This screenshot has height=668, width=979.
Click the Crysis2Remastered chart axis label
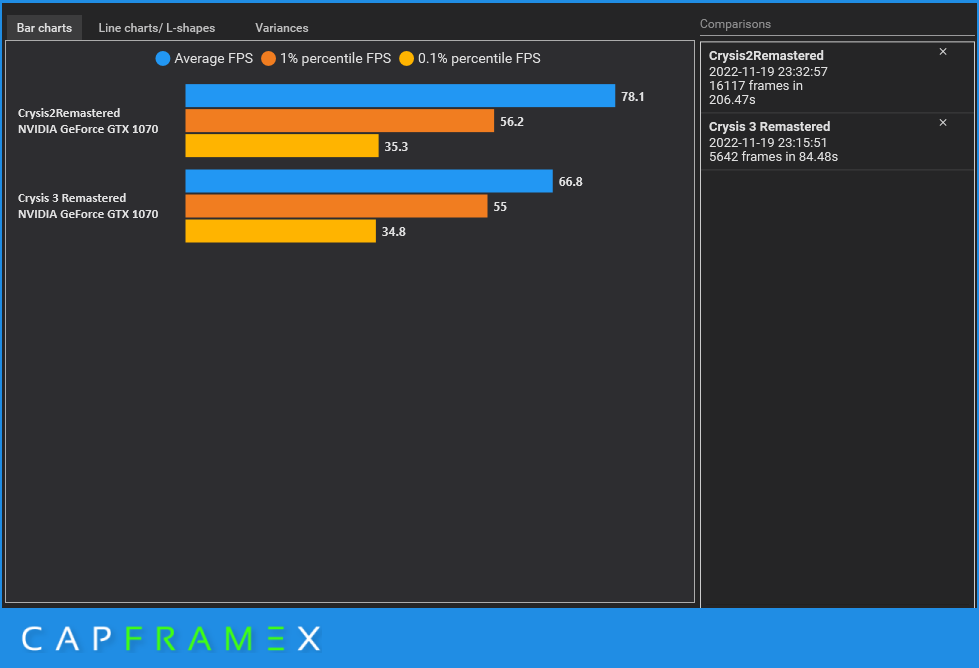[x=88, y=121]
